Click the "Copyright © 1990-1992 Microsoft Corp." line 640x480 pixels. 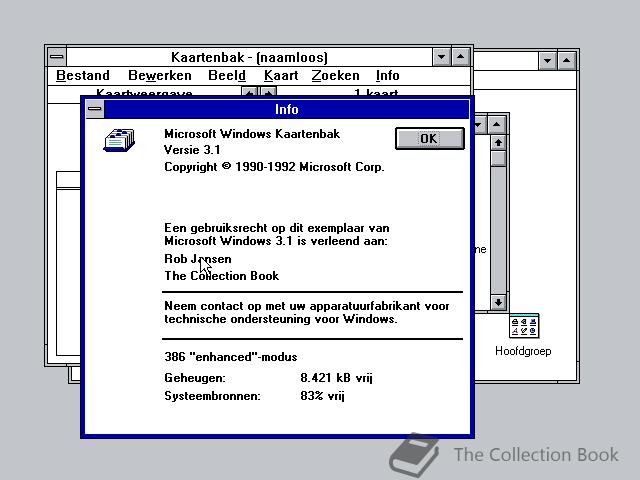click(274, 167)
